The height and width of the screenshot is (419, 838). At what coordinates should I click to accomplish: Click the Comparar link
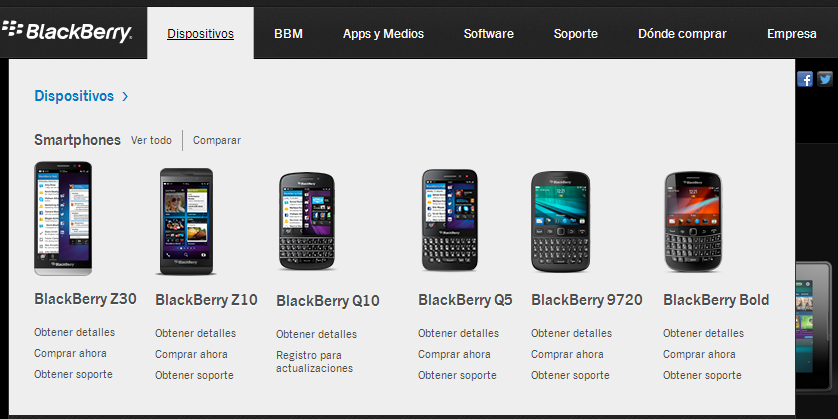217,140
